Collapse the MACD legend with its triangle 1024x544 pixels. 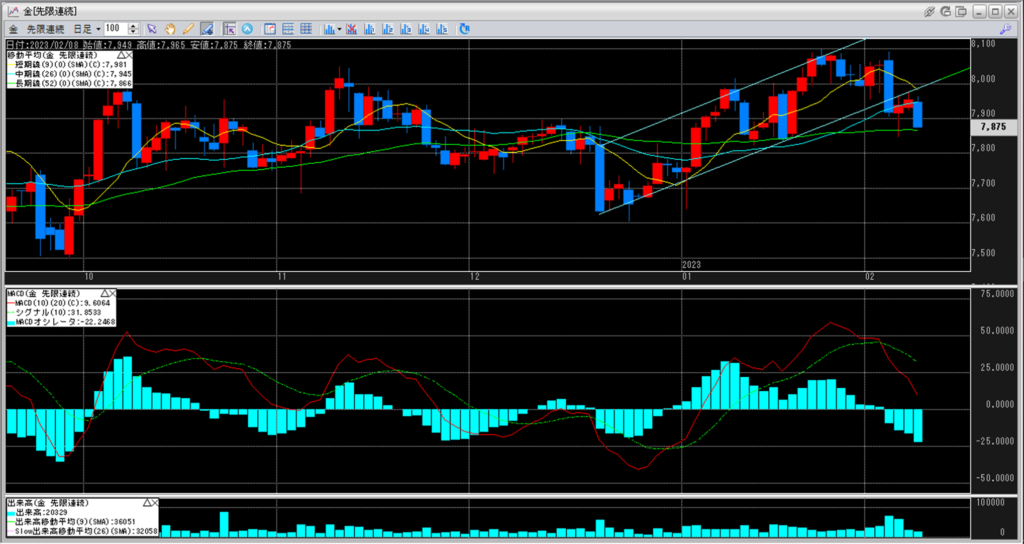103,293
